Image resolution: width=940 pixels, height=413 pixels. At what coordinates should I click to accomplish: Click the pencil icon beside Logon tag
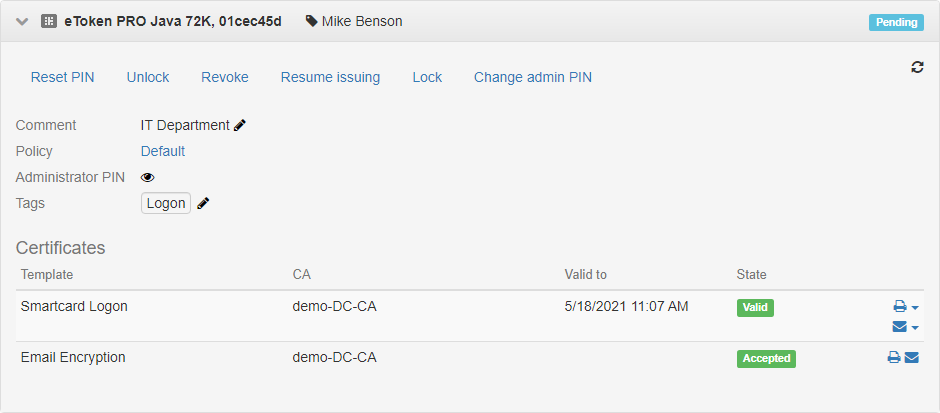tap(204, 203)
